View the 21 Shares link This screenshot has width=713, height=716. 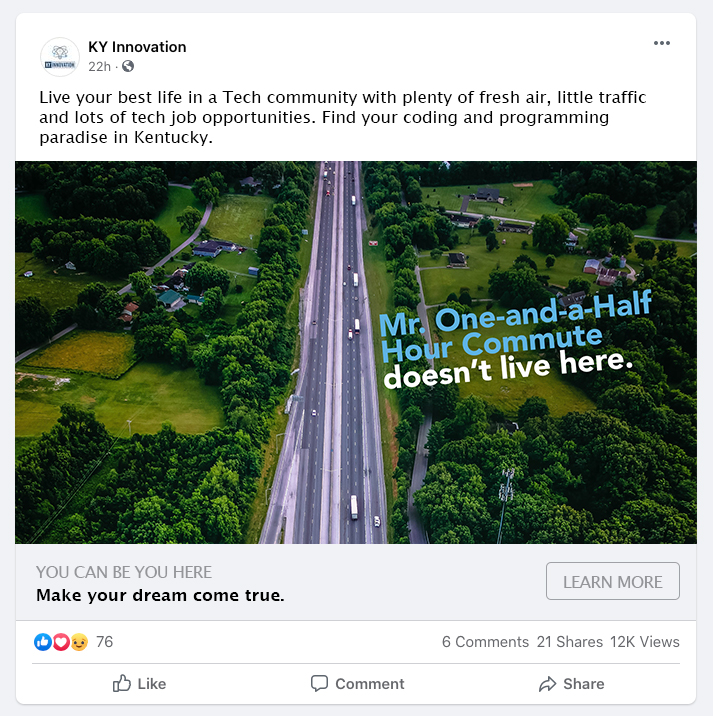(x=570, y=642)
